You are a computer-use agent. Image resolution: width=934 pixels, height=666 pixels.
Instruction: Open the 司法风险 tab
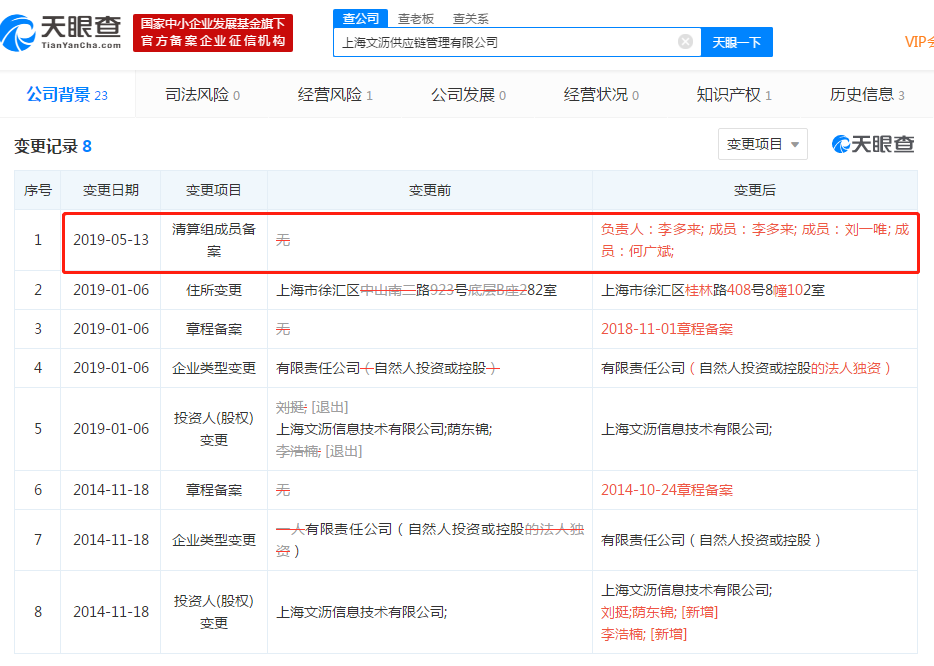pos(203,95)
